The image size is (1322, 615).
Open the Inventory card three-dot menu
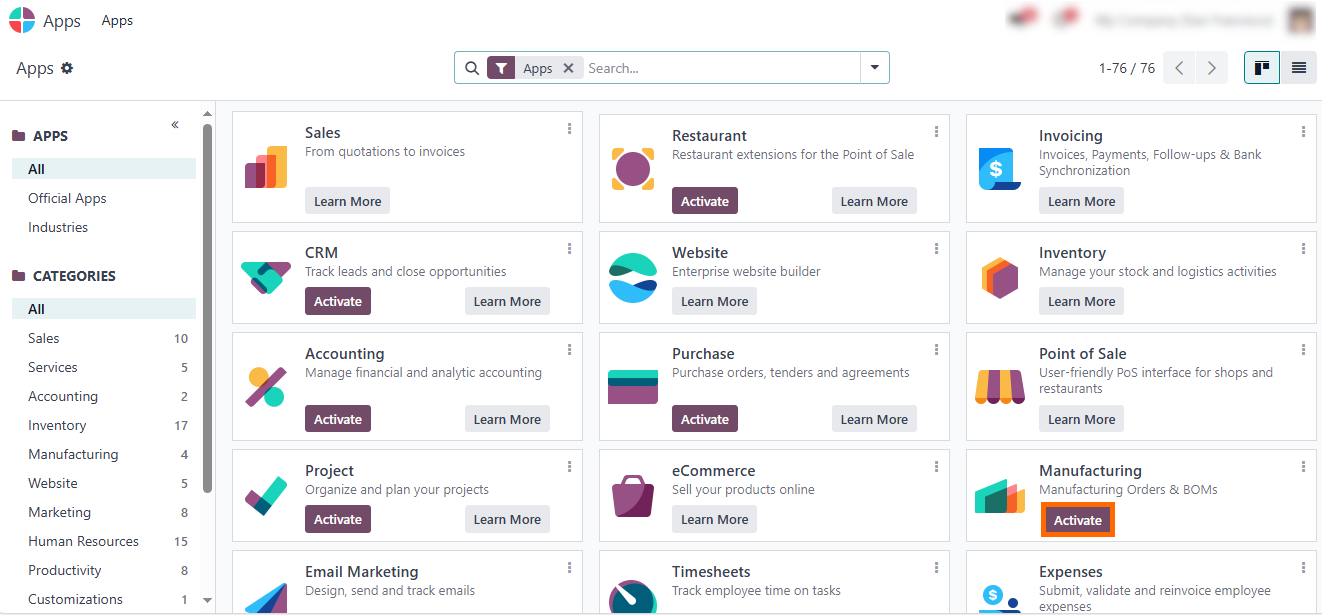point(1304,249)
